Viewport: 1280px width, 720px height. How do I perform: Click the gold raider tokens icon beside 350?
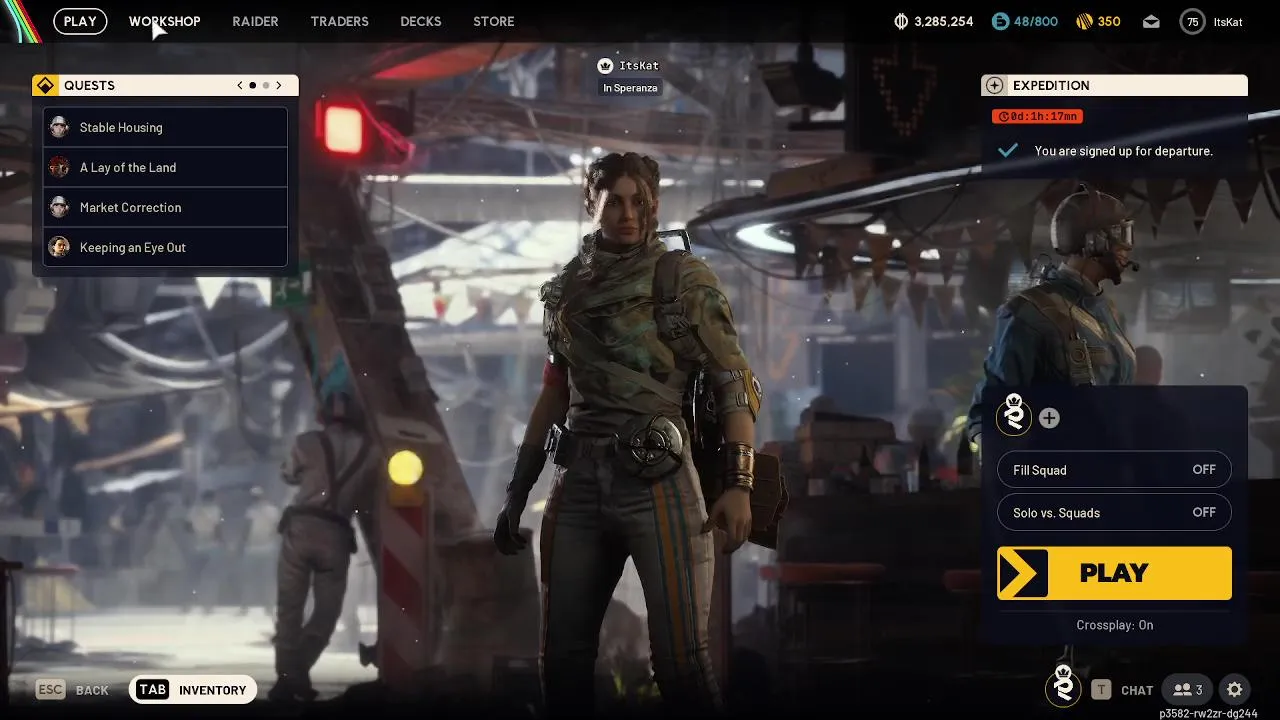point(1084,21)
